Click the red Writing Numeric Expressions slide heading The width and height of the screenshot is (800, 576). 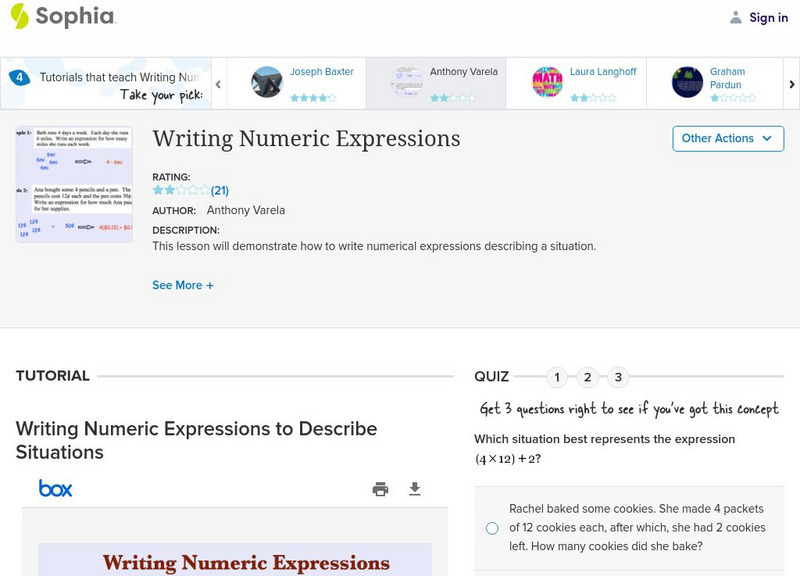click(246, 563)
